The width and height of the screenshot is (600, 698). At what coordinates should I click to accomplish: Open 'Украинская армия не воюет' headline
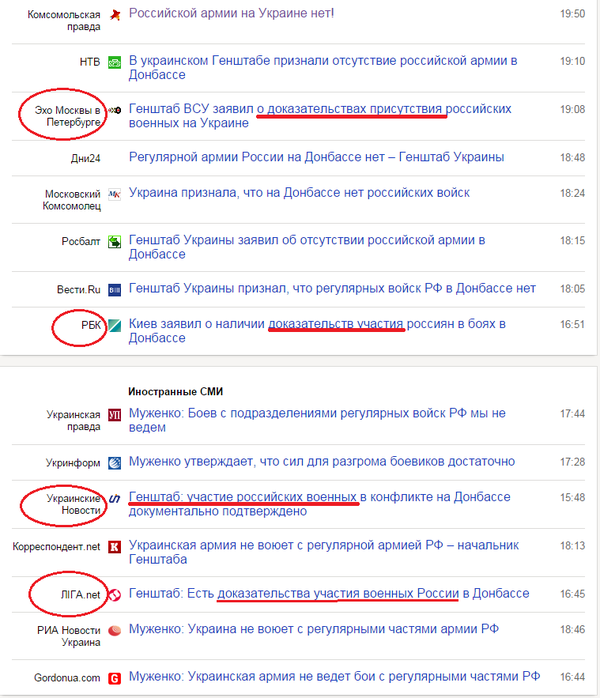324,552
